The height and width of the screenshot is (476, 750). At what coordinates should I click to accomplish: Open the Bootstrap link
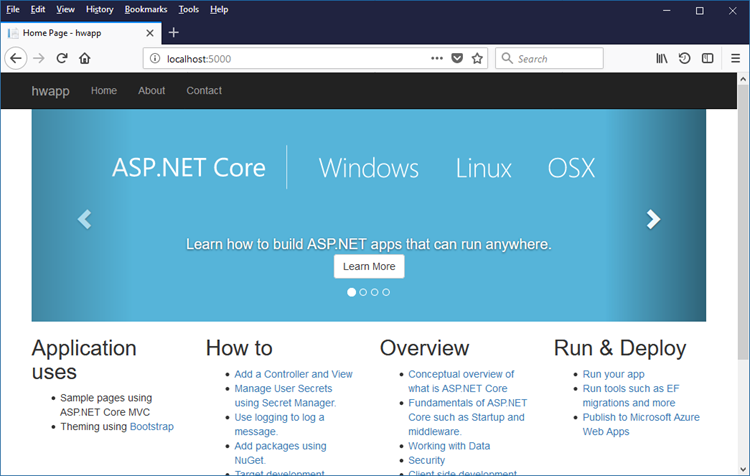[152, 426]
